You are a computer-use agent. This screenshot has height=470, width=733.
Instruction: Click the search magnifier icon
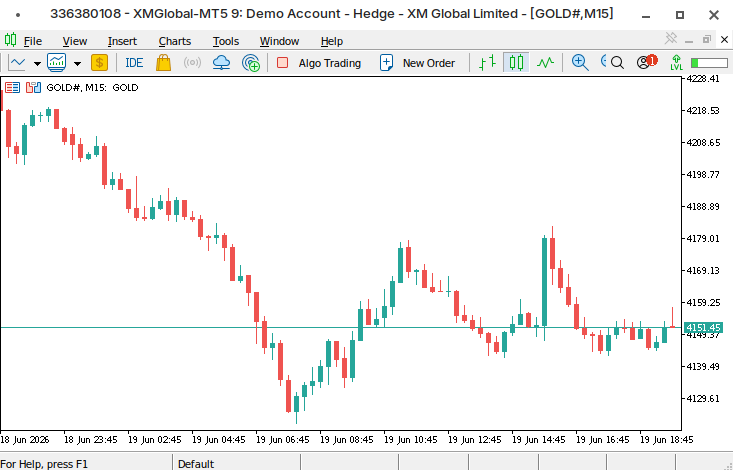617,63
